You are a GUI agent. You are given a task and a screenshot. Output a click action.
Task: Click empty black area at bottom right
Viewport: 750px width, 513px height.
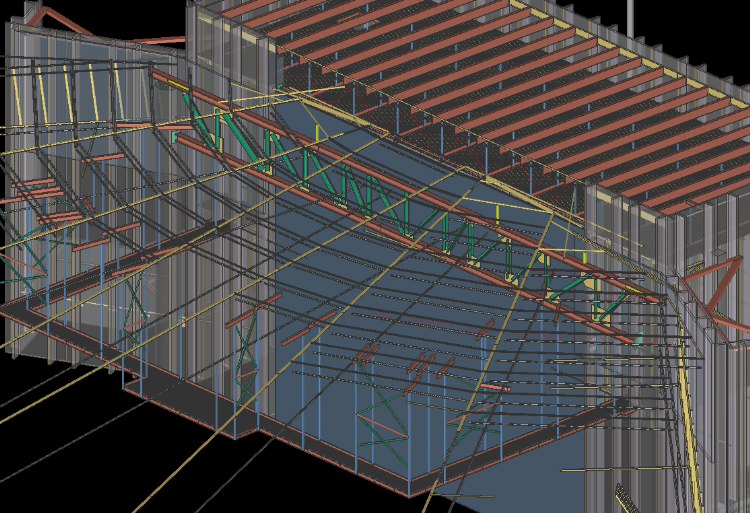560,495
